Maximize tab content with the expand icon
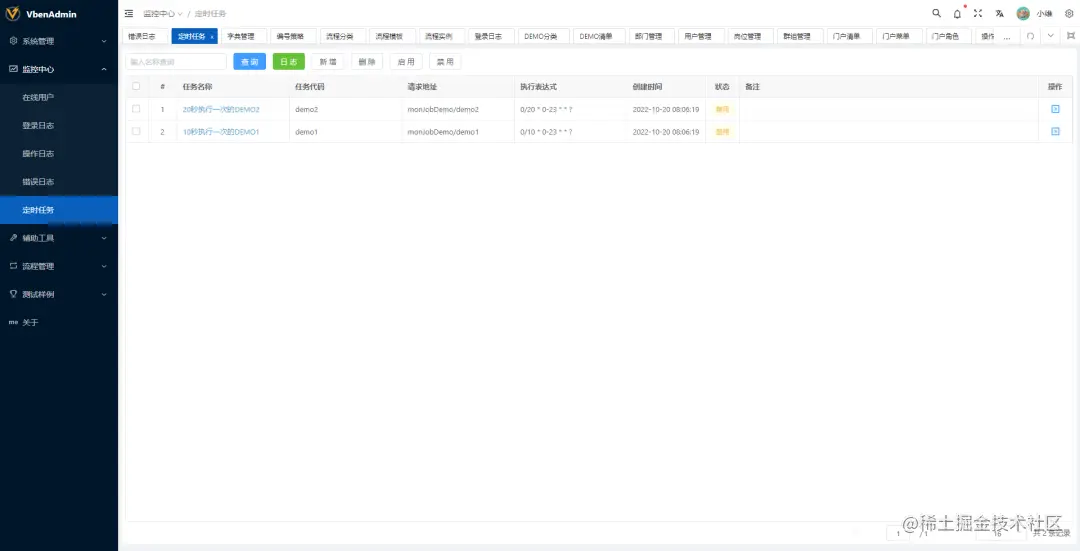1080x551 pixels. click(x=1070, y=36)
